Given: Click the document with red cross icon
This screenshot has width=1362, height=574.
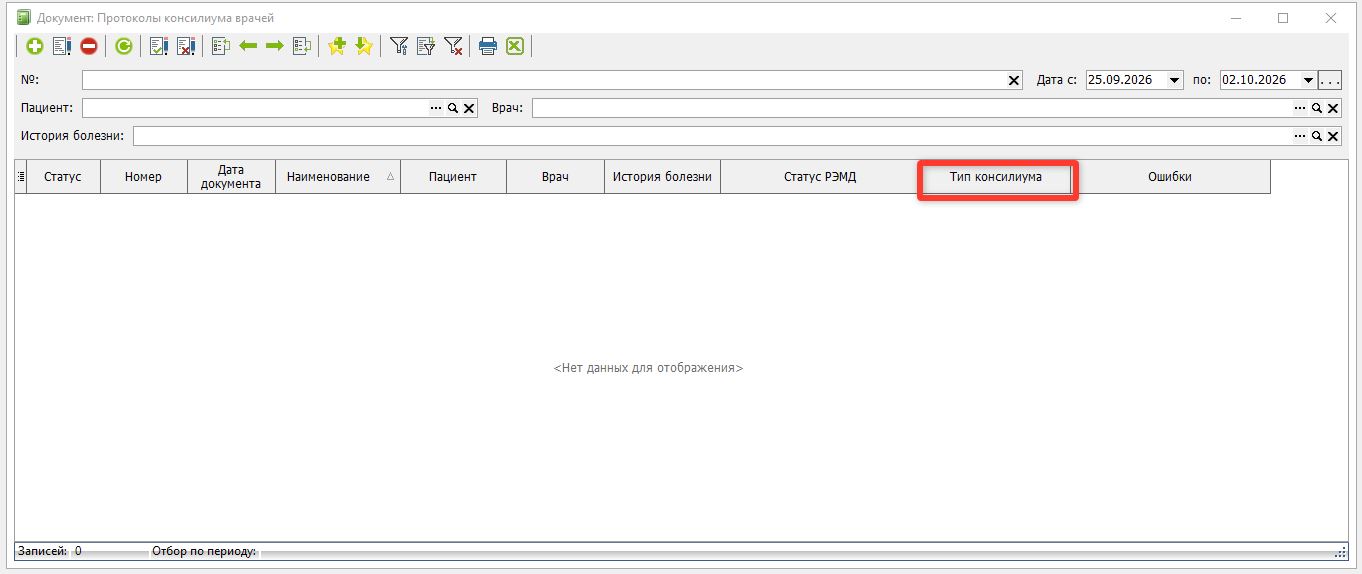Looking at the screenshot, I should [185, 46].
